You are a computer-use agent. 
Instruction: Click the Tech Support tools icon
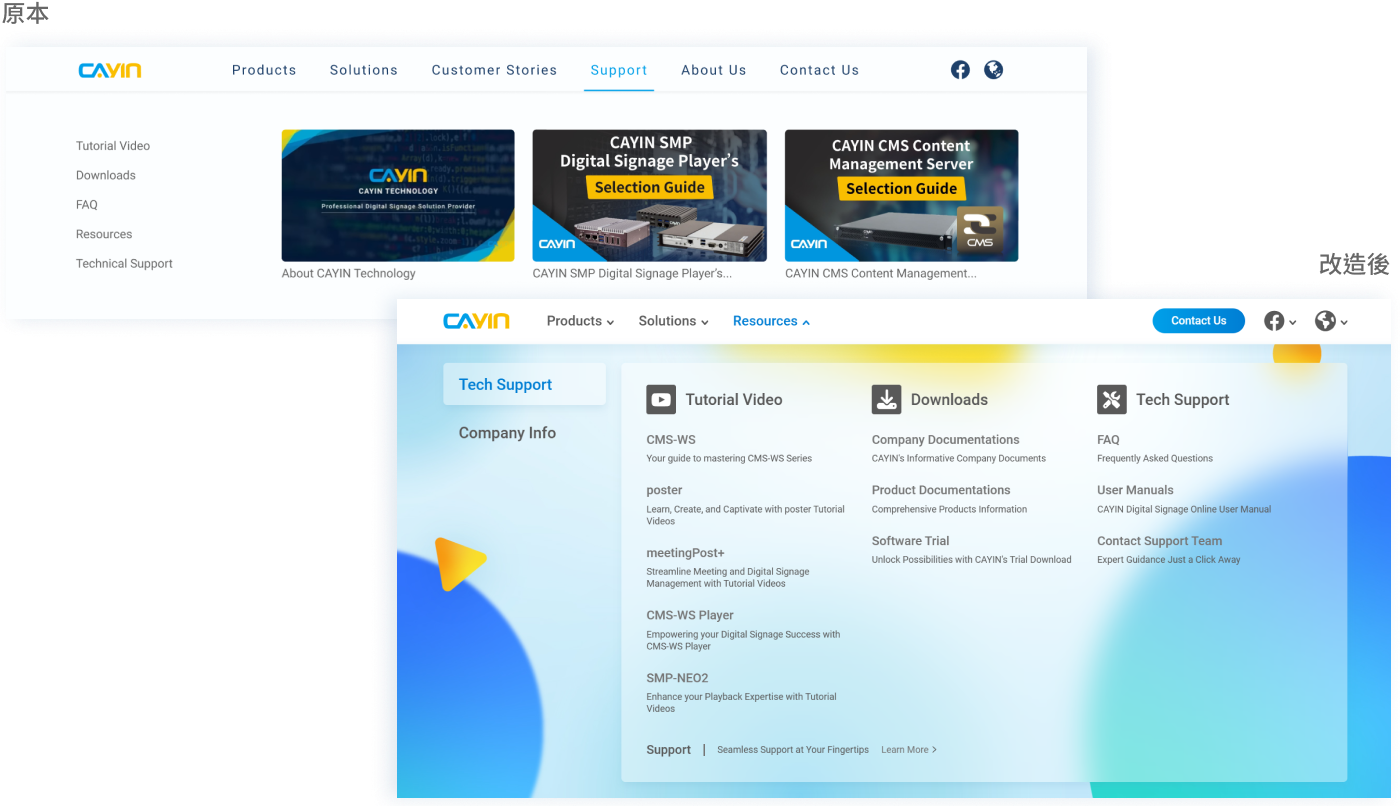1112,399
